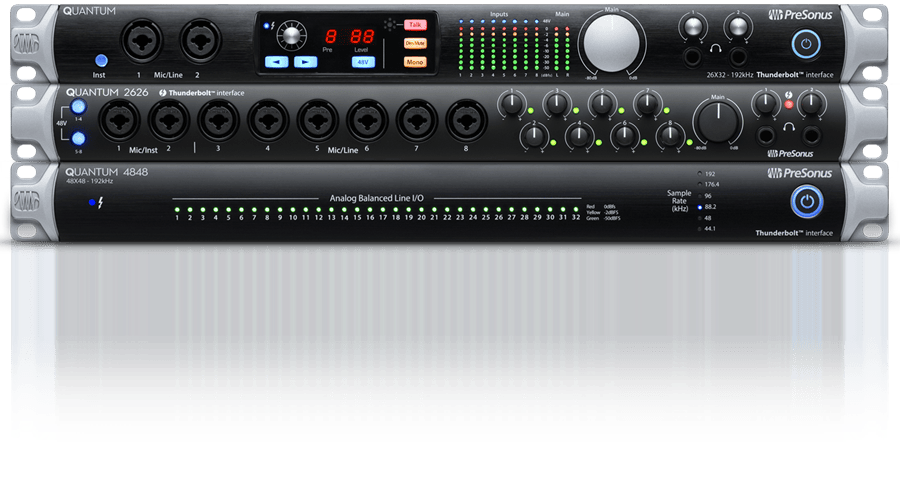
Task: Select previous preamp with the left arrow button
Action: [x=276, y=61]
